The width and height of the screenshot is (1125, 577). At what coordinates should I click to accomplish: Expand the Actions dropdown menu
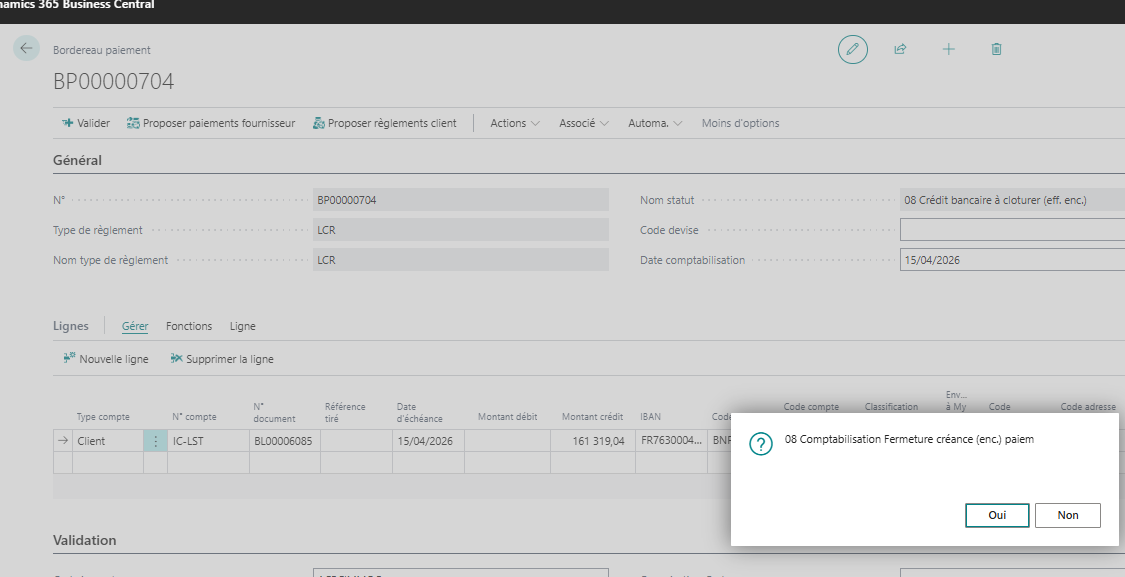pos(515,123)
